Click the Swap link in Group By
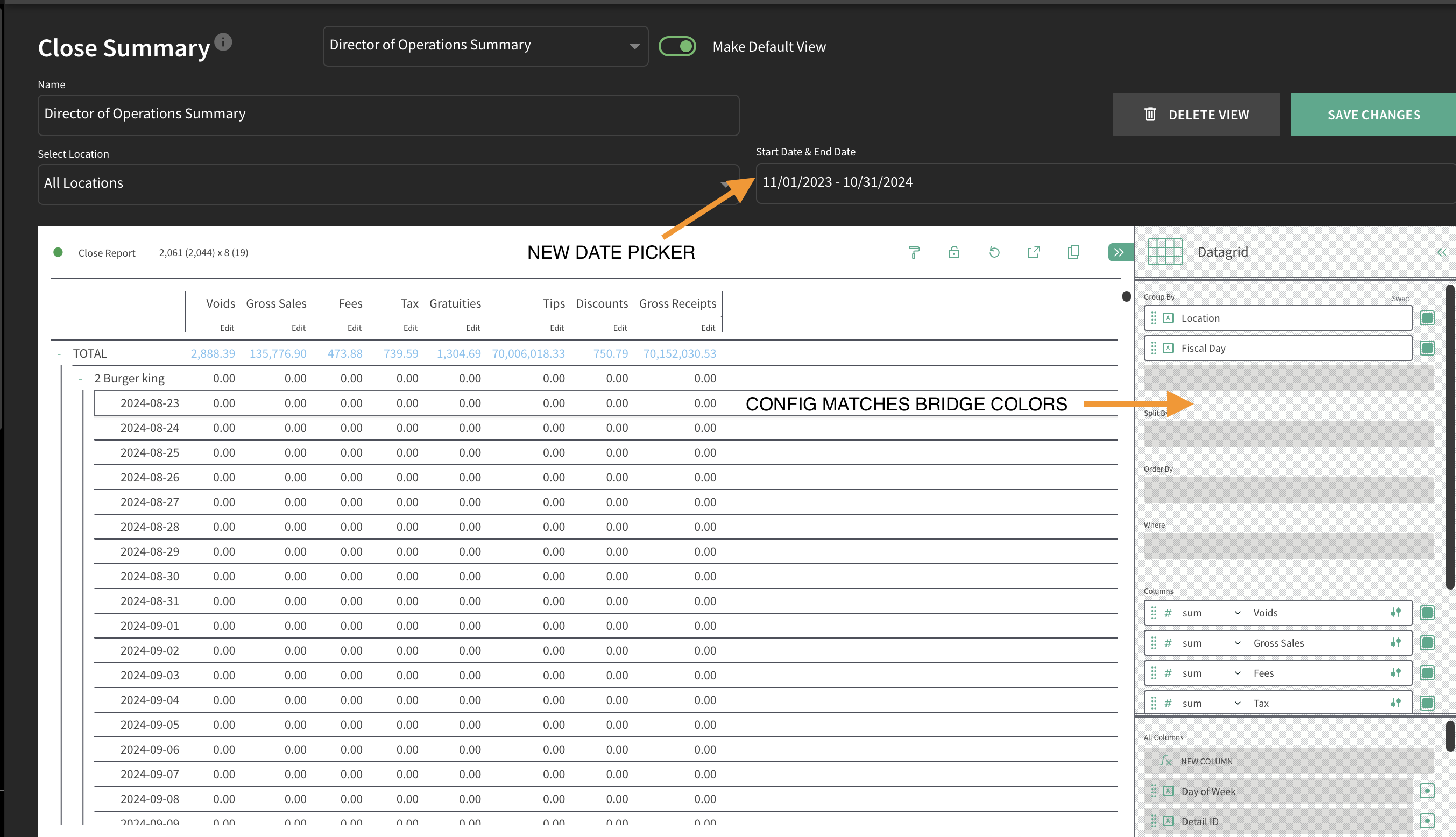1456x837 pixels. [1400, 299]
